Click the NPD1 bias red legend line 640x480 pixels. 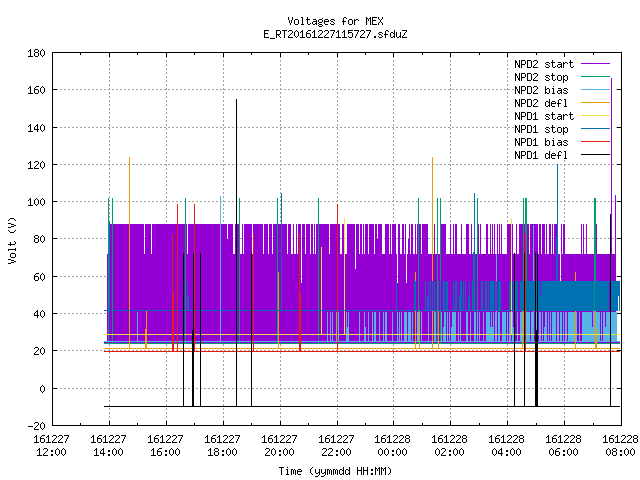point(595,142)
